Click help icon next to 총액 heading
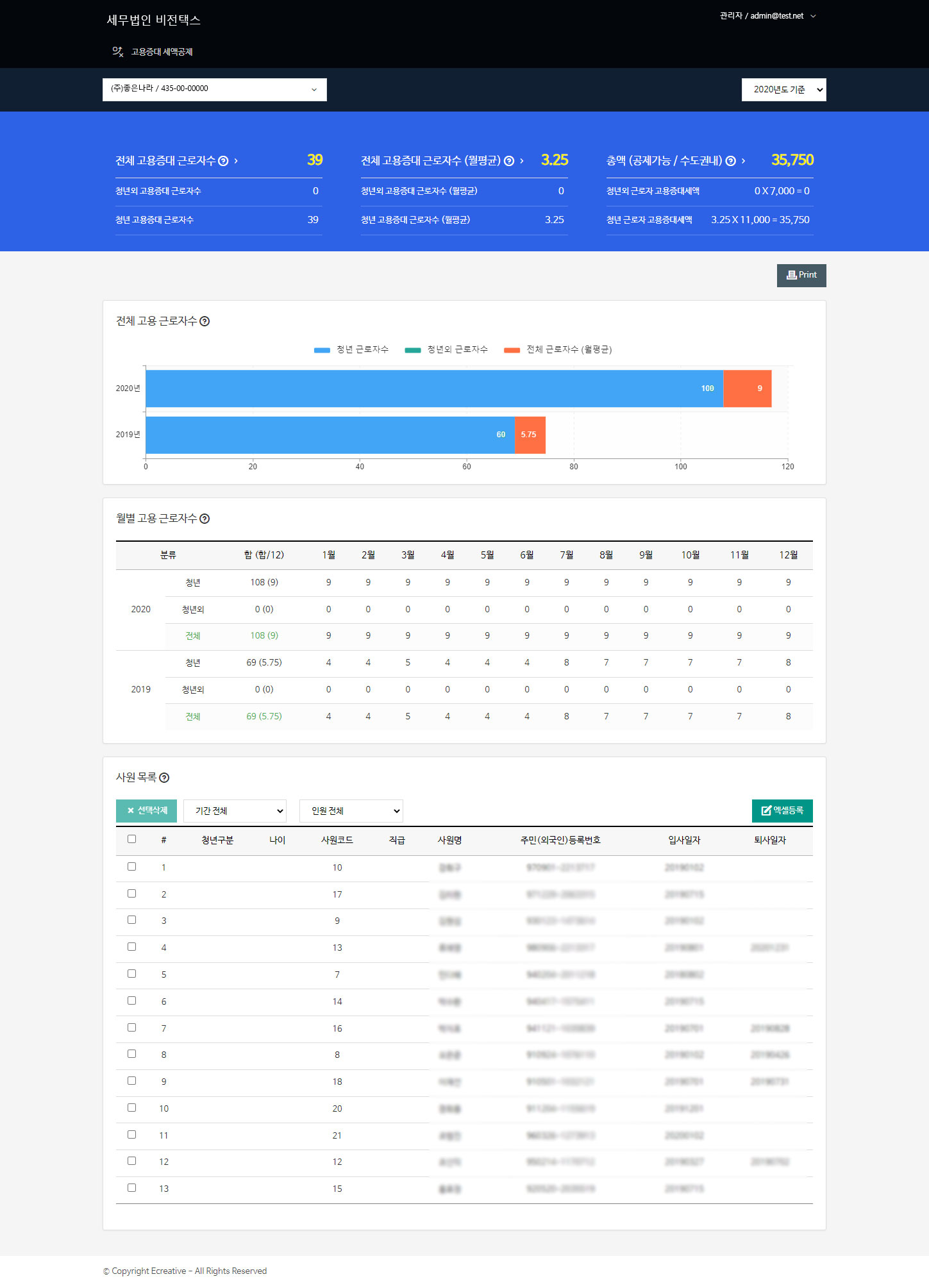This screenshot has width=929, height=1288. coord(730,161)
